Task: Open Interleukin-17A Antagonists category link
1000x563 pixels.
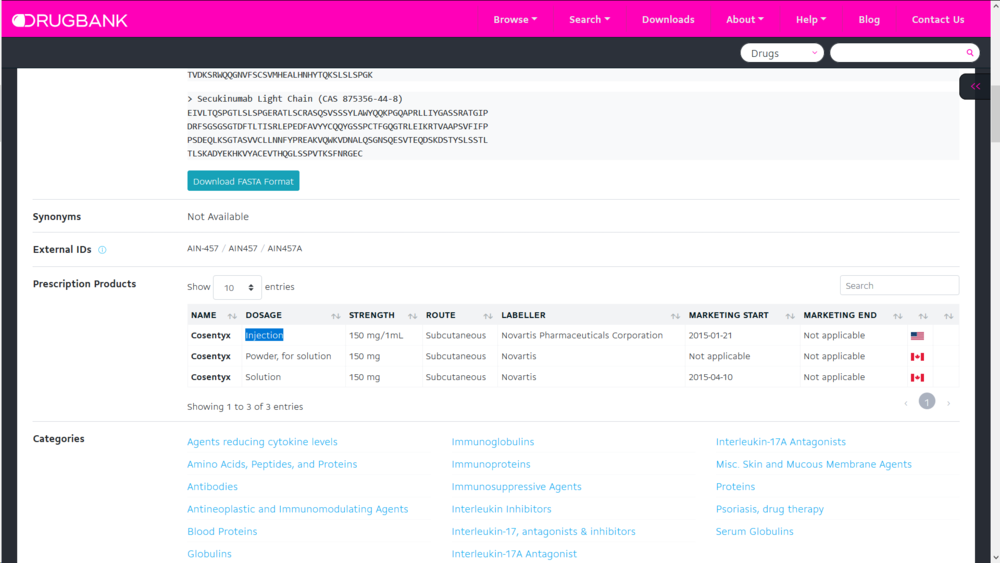Action: 780,442
